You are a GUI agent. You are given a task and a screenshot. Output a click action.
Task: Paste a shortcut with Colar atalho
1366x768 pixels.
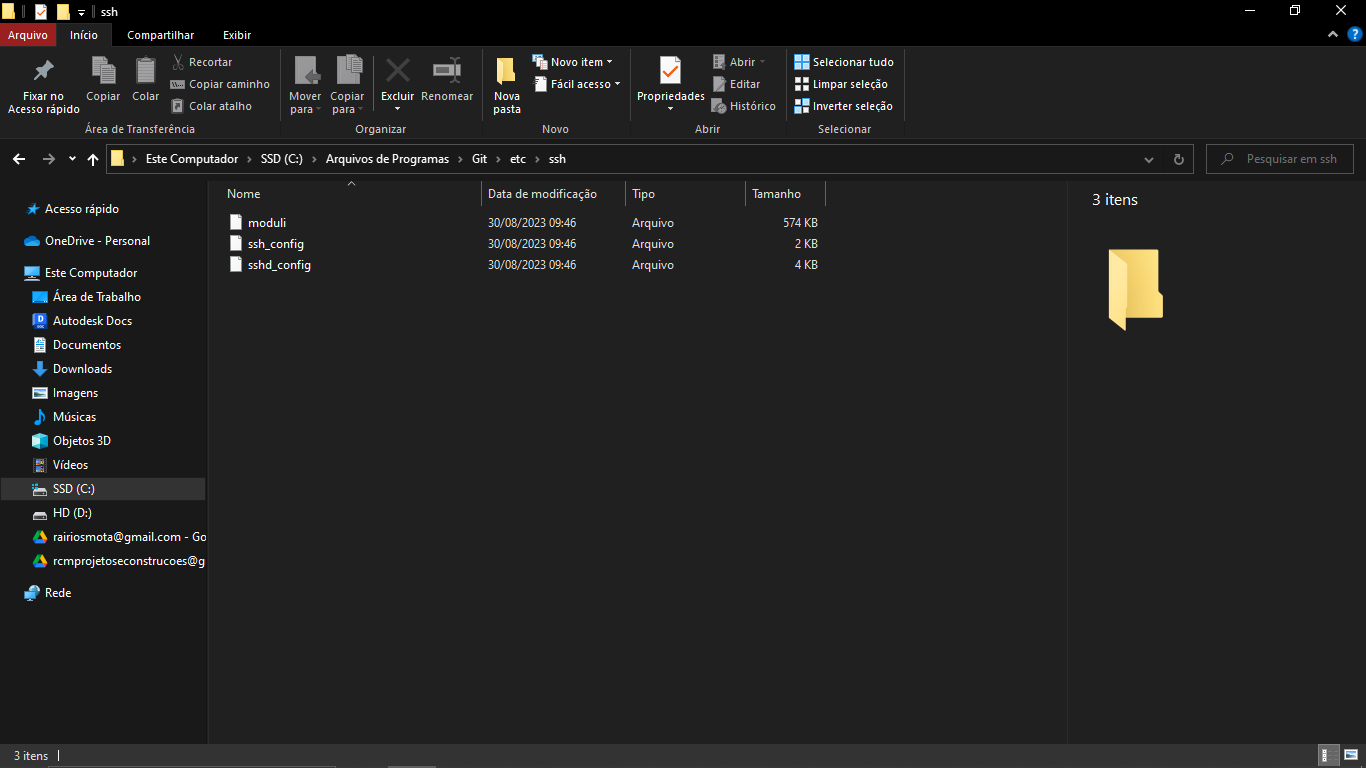click(211, 106)
